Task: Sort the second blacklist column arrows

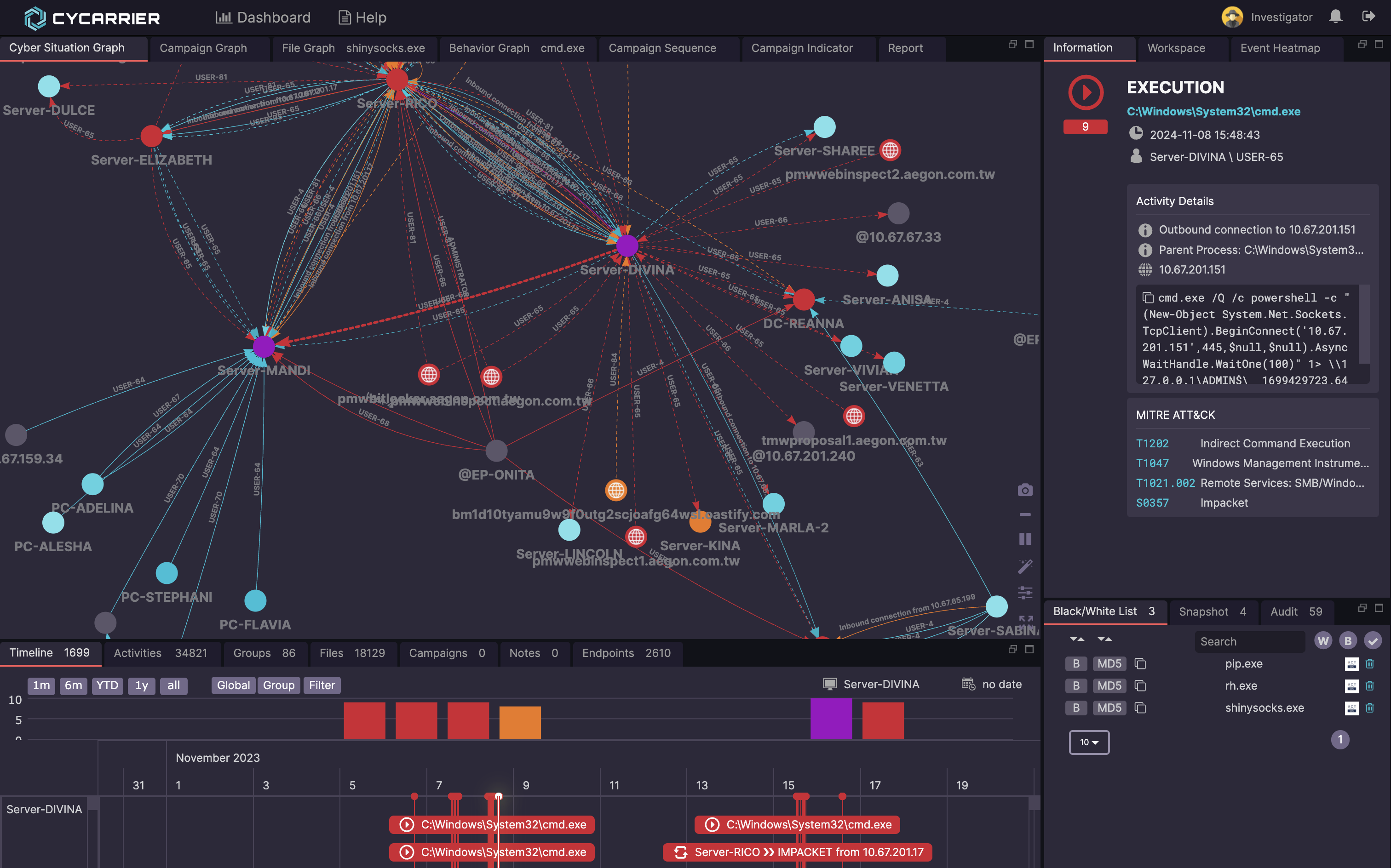Action: (1104, 639)
